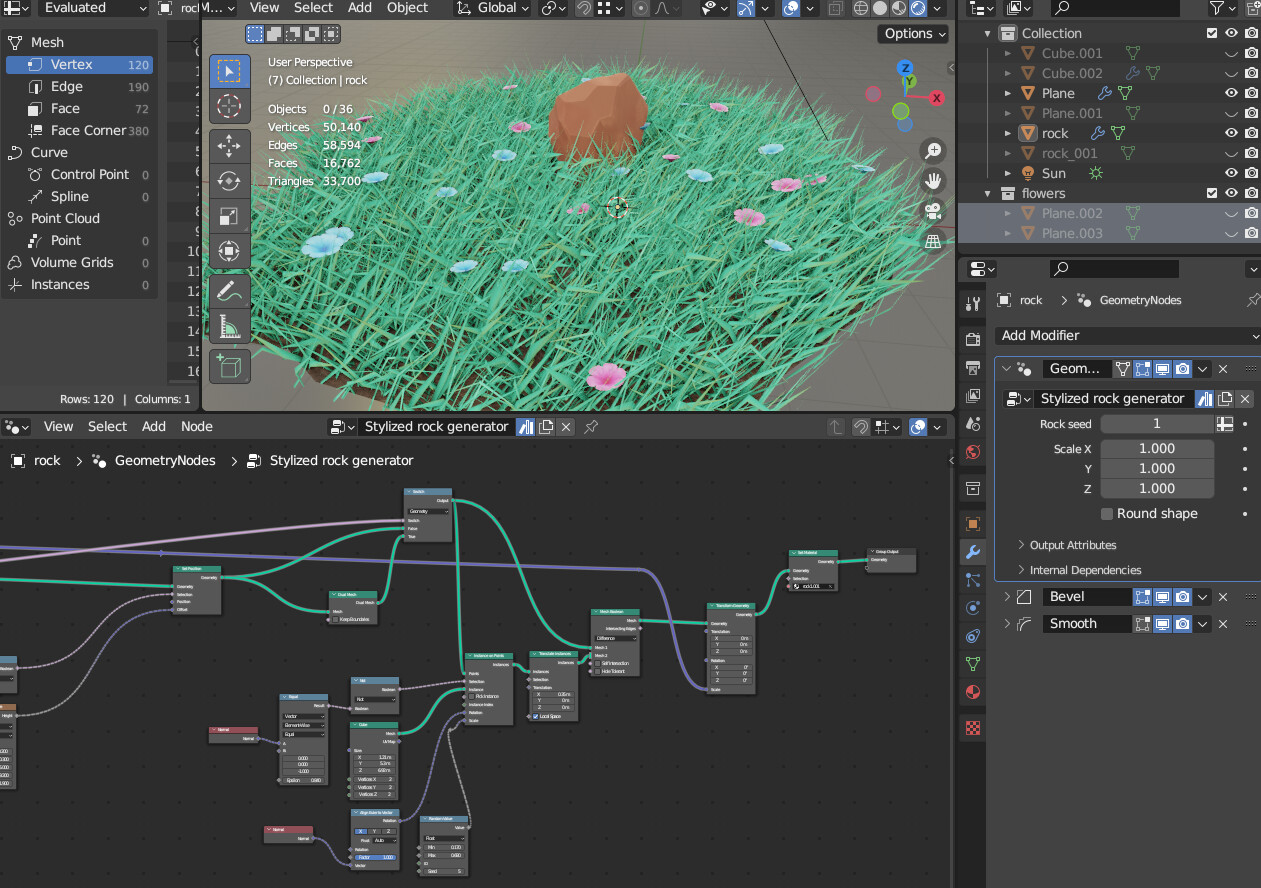Select the Move tool in the viewport toolbar
The height and width of the screenshot is (888, 1261).
click(229, 146)
